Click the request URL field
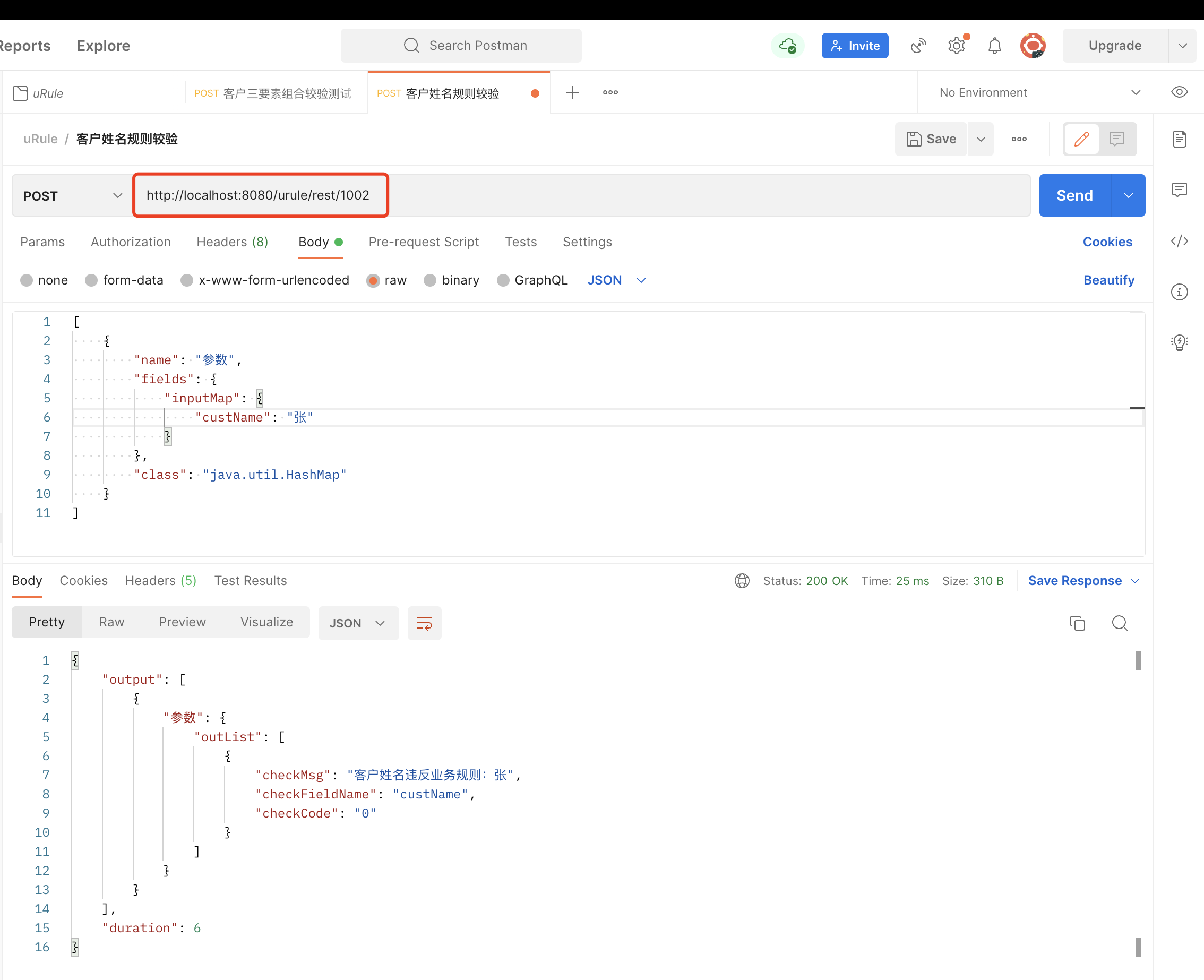The height and width of the screenshot is (980, 1204). pyautogui.click(x=581, y=195)
